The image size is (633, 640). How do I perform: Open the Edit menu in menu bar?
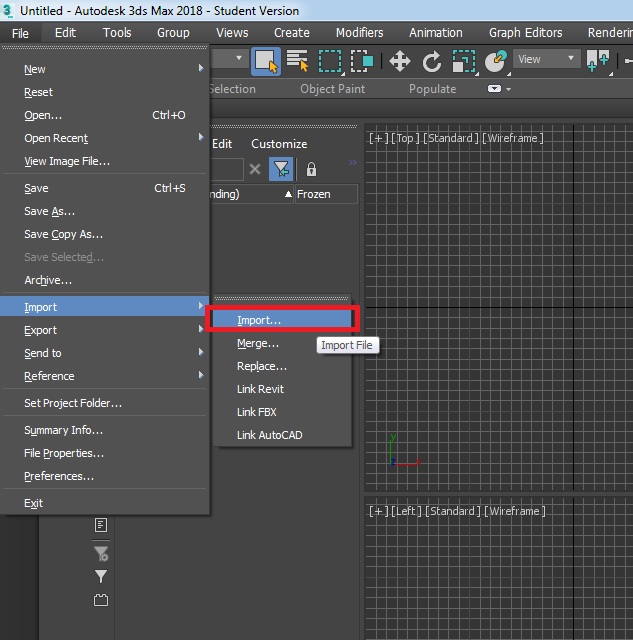[65, 33]
